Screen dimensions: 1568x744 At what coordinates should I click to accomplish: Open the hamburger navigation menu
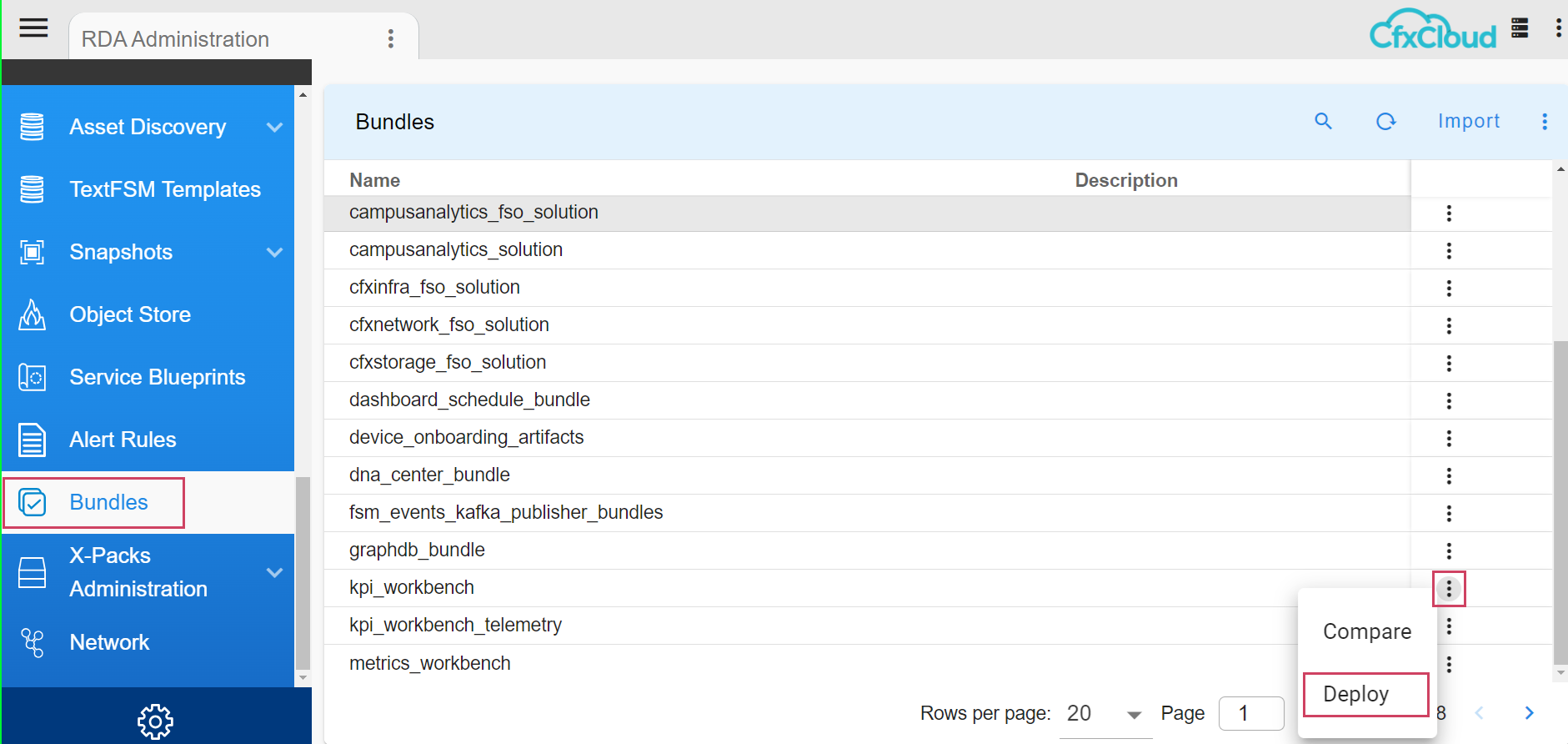tap(33, 28)
